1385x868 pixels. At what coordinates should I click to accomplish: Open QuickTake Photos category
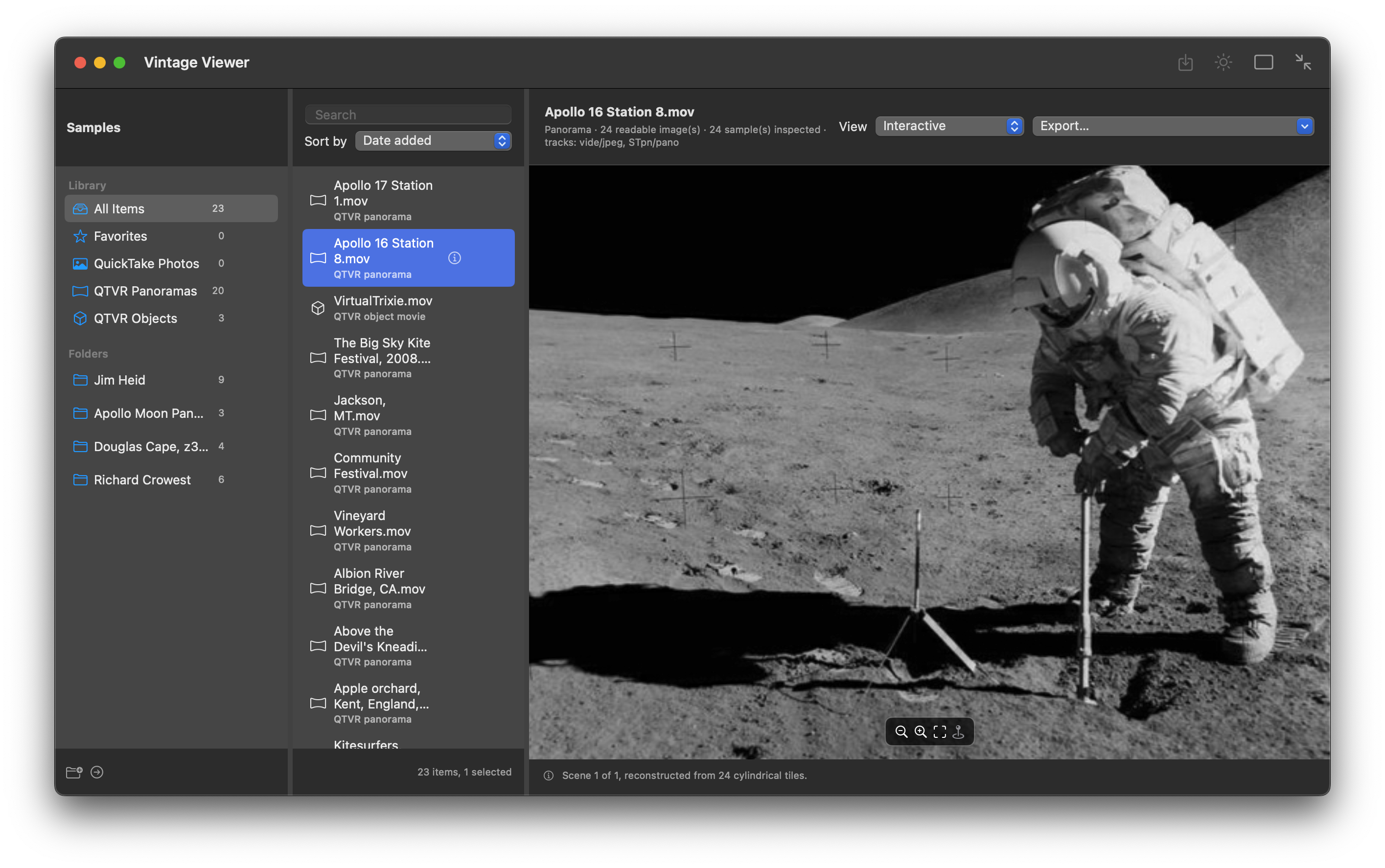point(171,264)
